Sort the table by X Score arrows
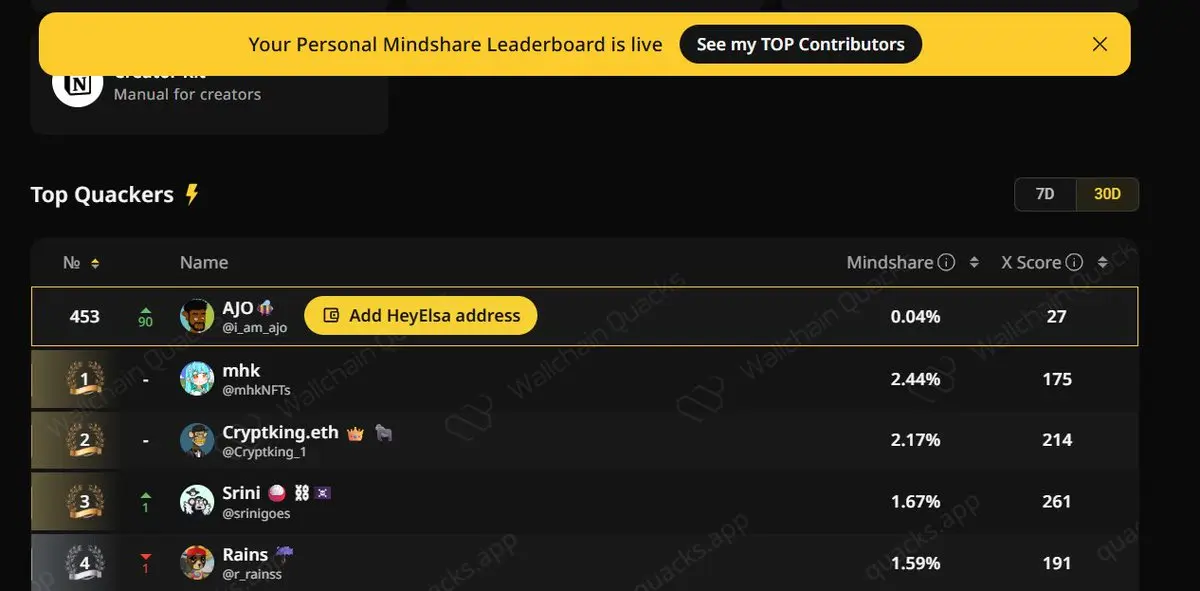Image resolution: width=1200 pixels, height=591 pixels. [1102, 263]
